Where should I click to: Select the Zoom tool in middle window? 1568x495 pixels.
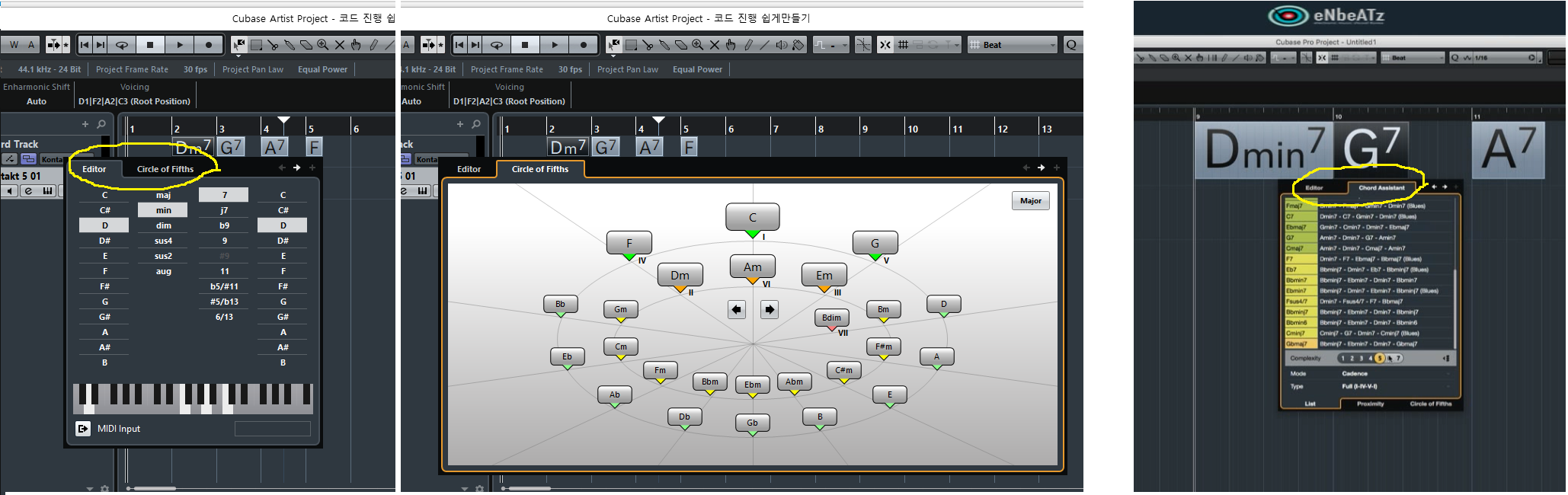click(x=698, y=45)
